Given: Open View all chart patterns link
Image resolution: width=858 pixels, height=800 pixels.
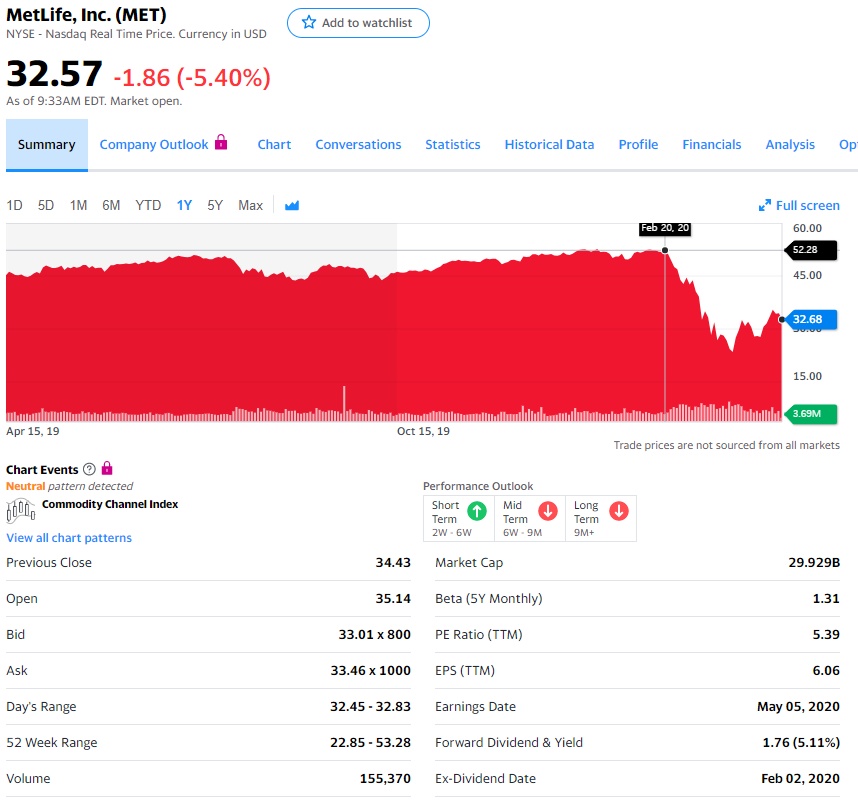Looking at the screenshot, I should click(69, 538).
